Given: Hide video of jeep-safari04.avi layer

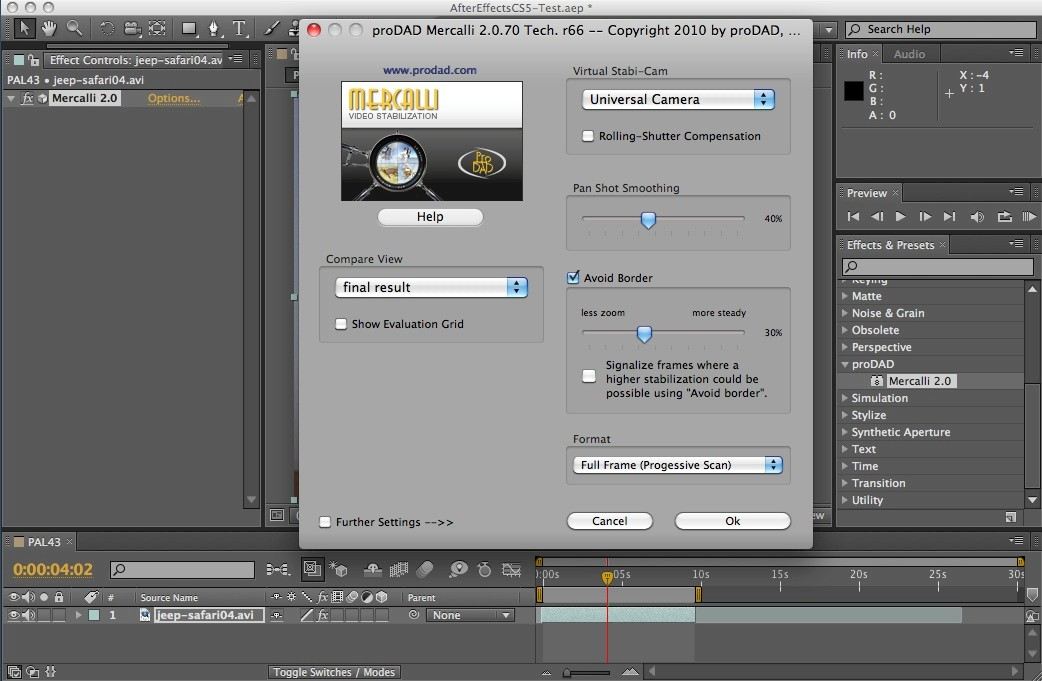Looking at the screenshot, I should pos(13,615).
